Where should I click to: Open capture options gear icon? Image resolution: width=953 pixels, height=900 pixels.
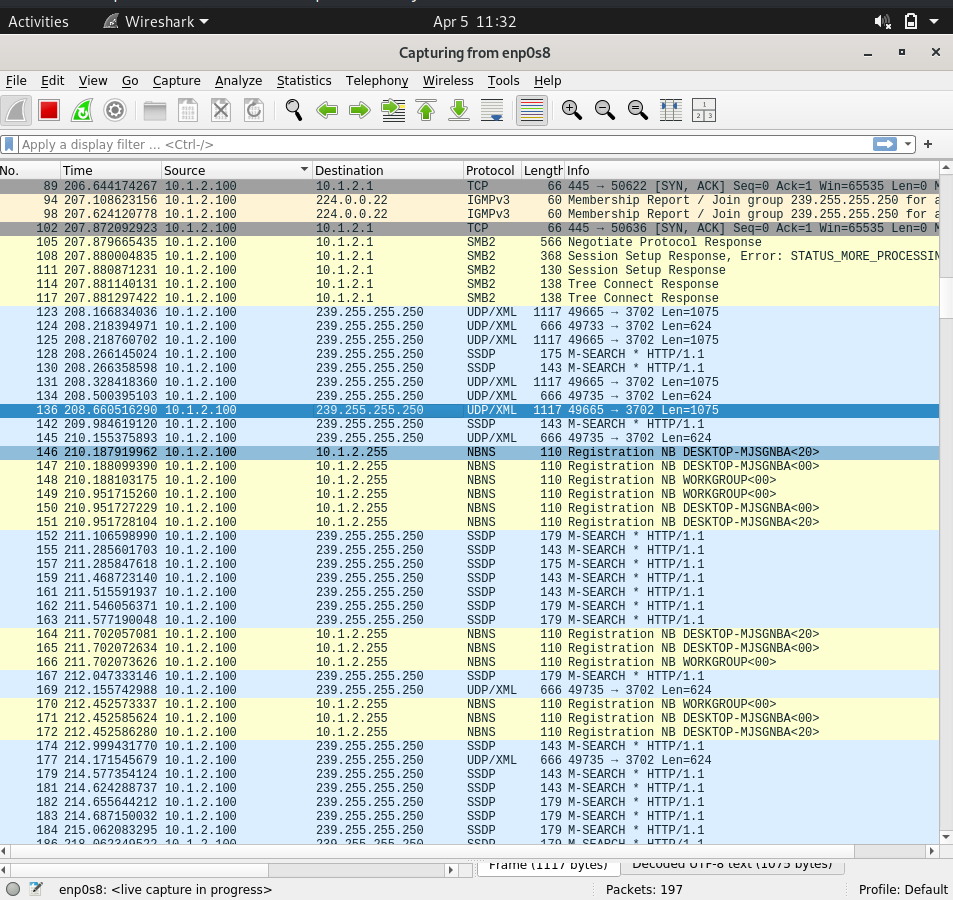[x=114, y=111]
